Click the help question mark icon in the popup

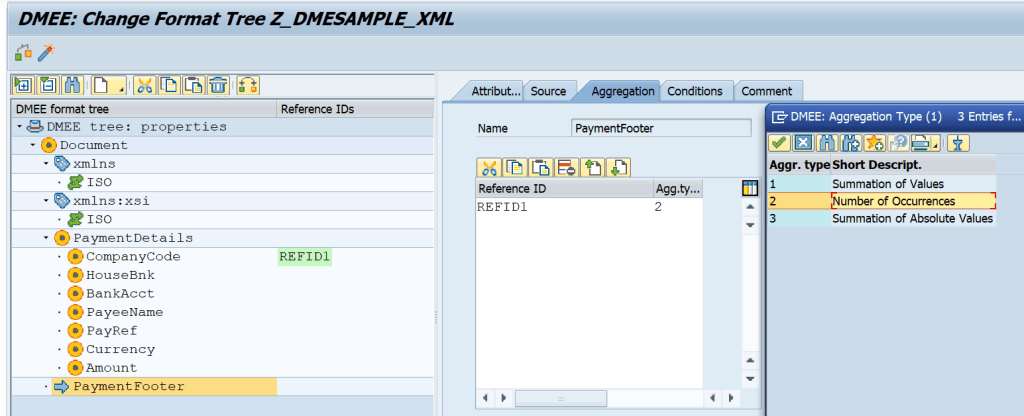(x=899, y=142)
